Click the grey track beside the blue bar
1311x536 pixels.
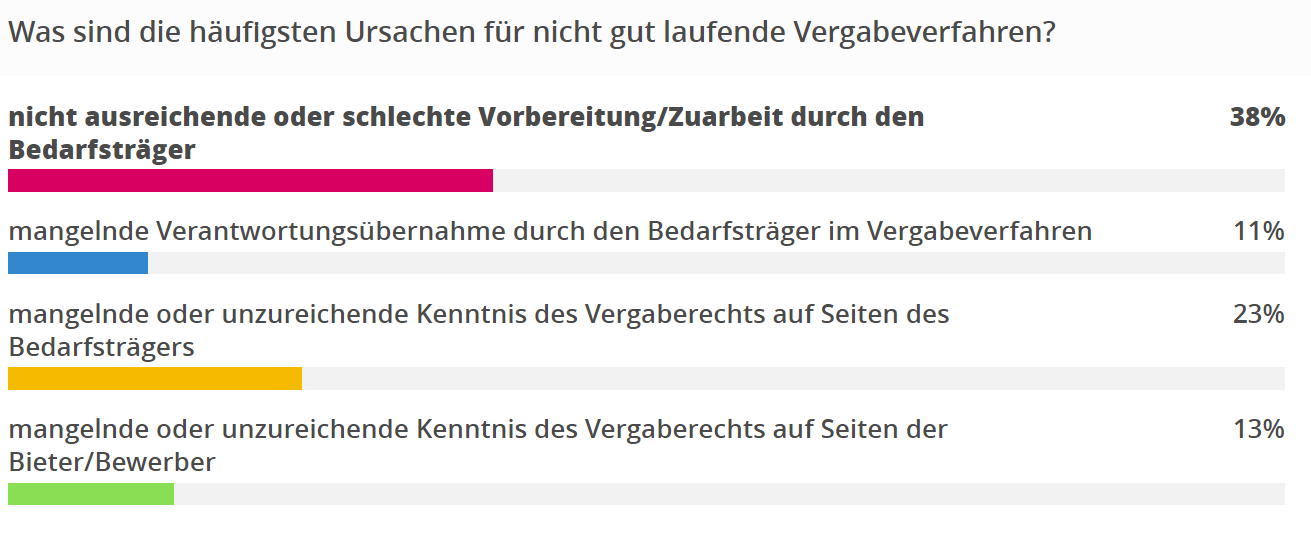tap(716, 263)
